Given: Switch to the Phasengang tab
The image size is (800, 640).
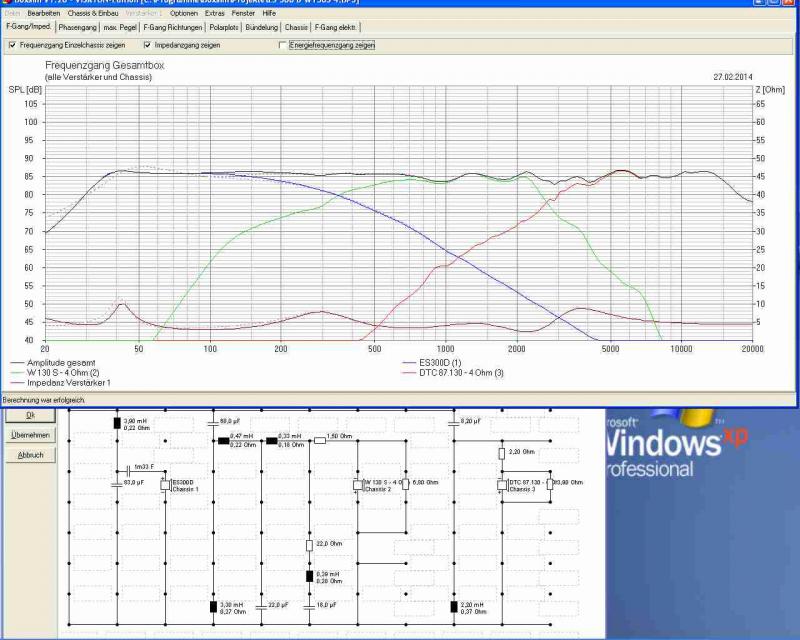Looking at the screenshot, I should [76, 28].
